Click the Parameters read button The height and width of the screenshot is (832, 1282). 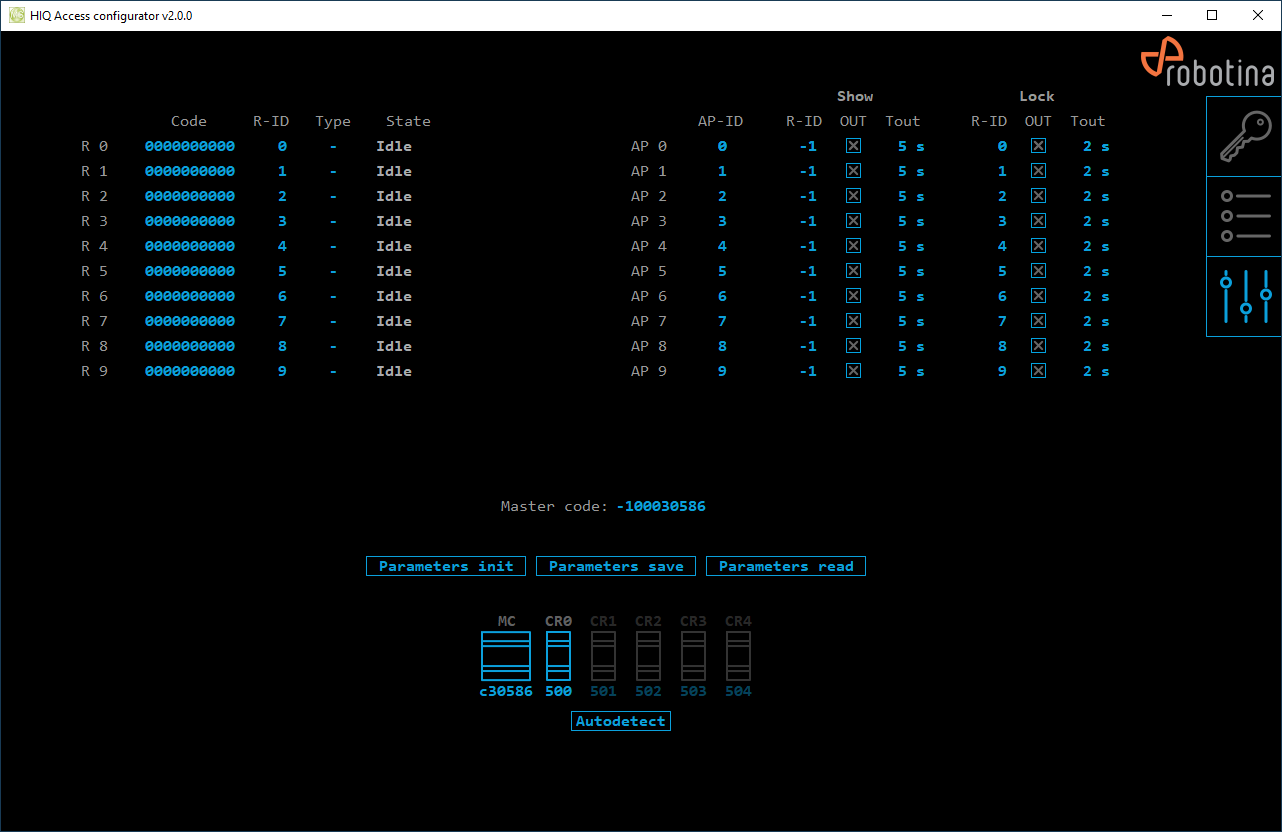(786, 566)
